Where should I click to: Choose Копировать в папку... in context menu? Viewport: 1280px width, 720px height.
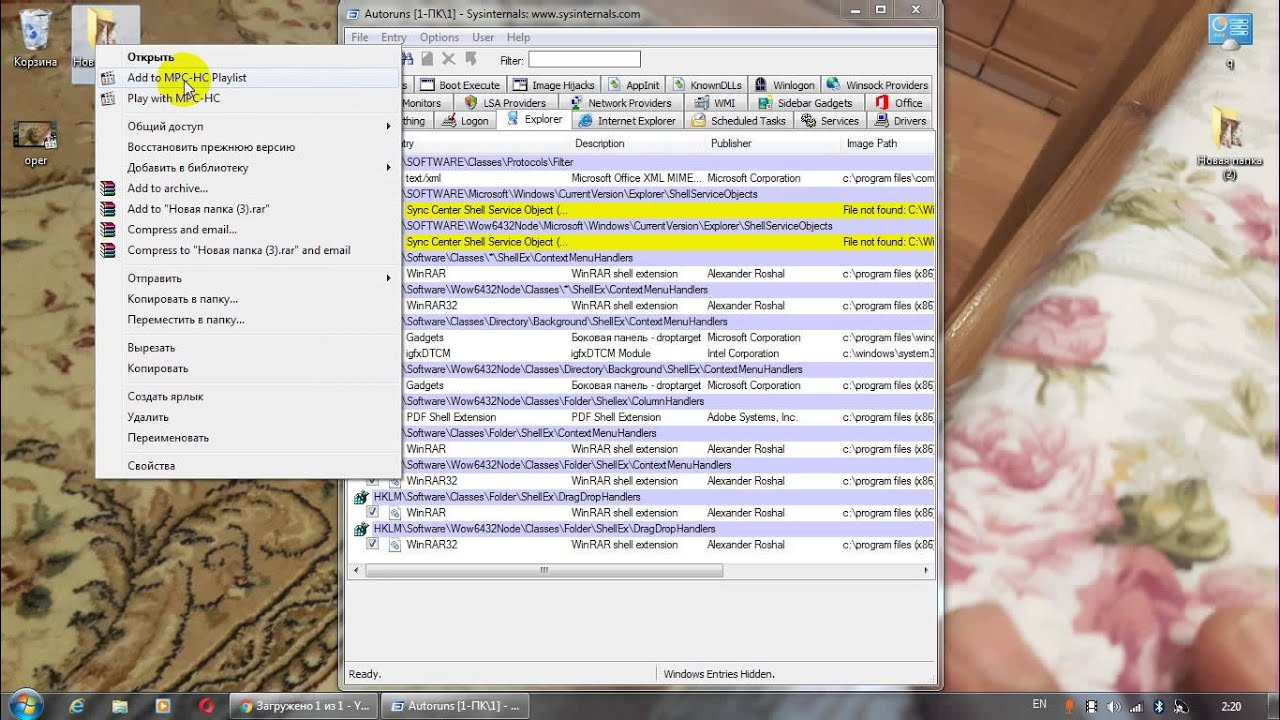(248, 299)
